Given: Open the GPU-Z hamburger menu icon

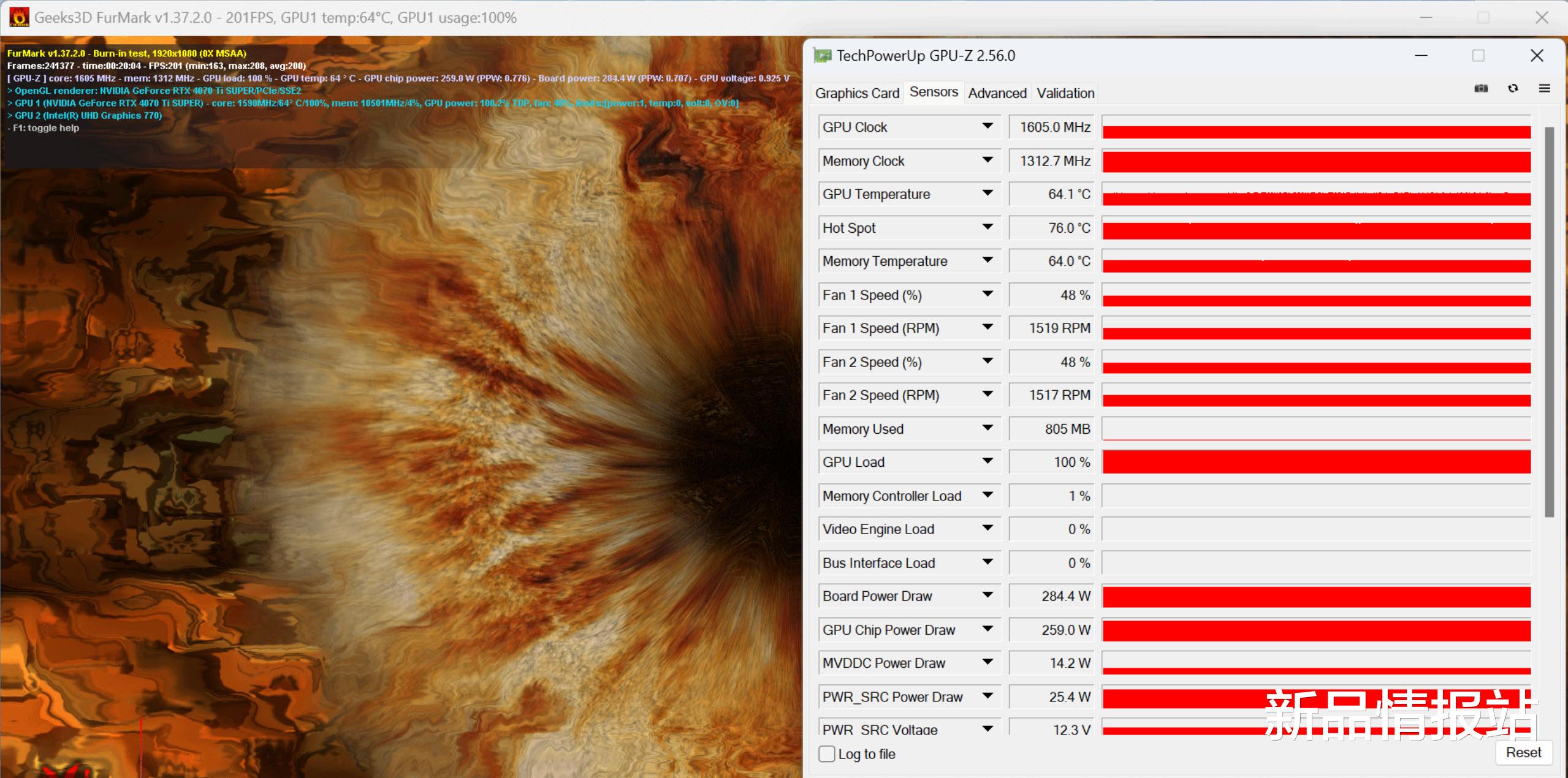Looking at the screenshot, I should pos(1545,88).
